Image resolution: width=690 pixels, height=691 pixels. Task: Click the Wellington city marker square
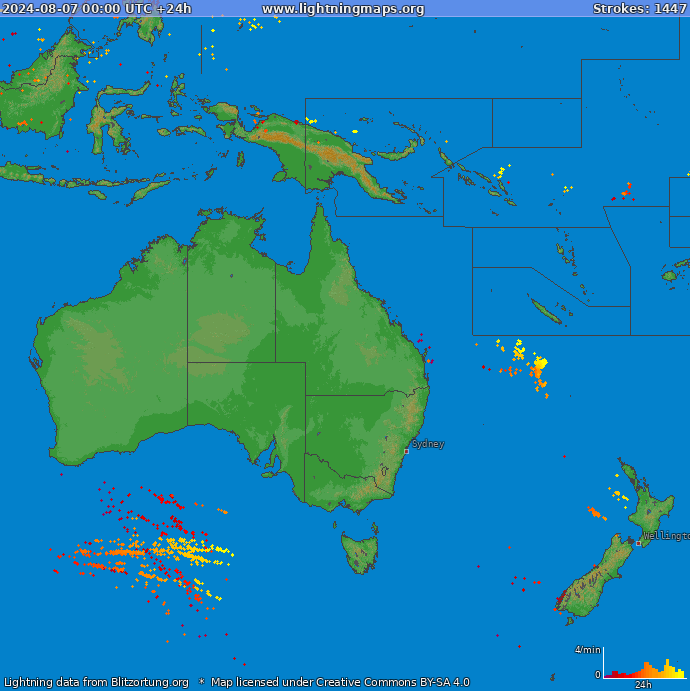(x=639, y=543)
